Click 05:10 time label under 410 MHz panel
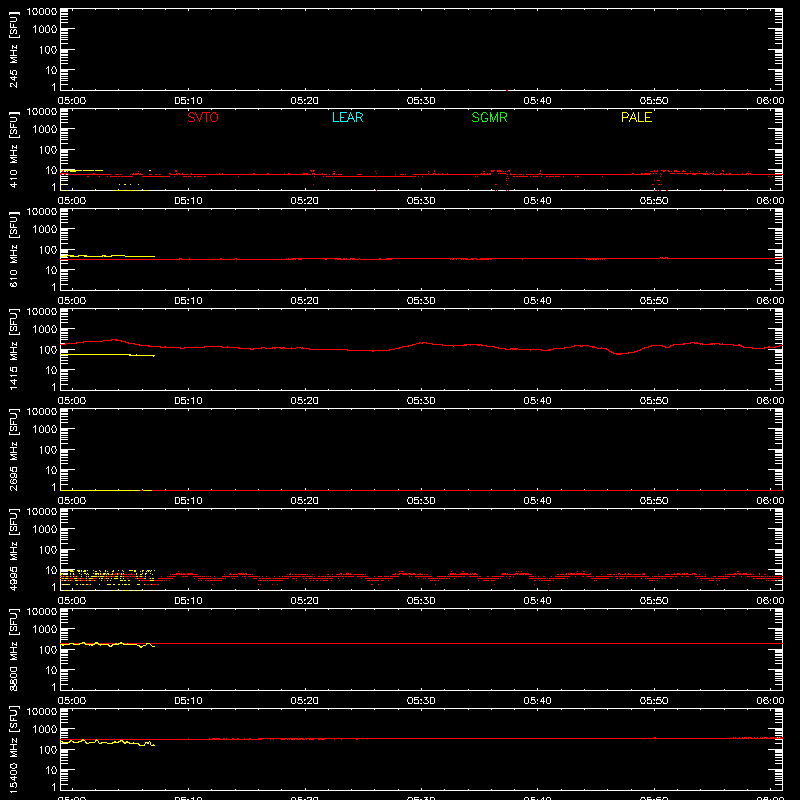Image resolution: width=800 pixels, height=800 pixels. tap(188, 201)
